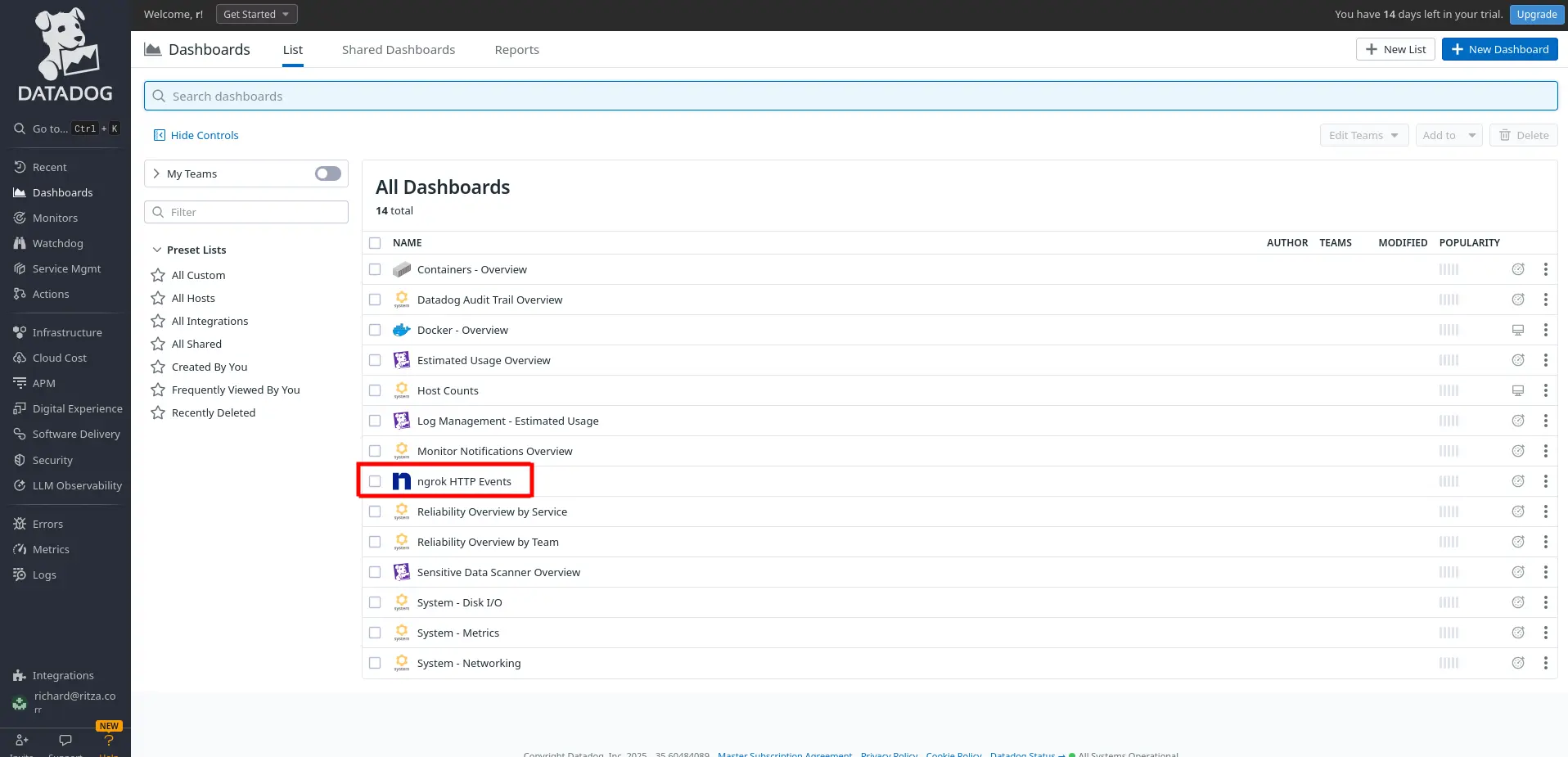Sort by the MODIFIED column header
The image size is (1568, 757).
click(x=1403, y=243)
